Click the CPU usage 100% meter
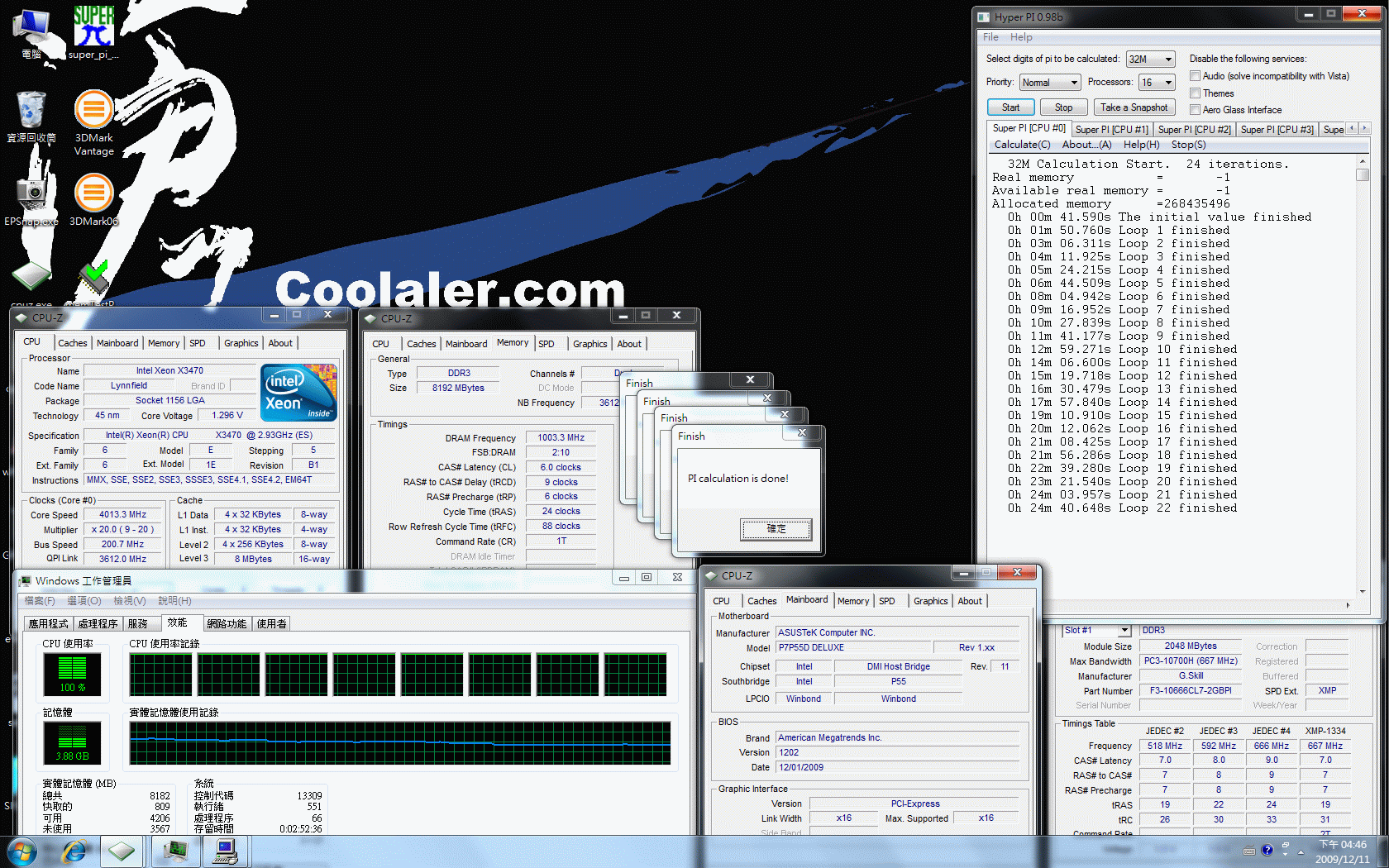 (x=72, y=674)
